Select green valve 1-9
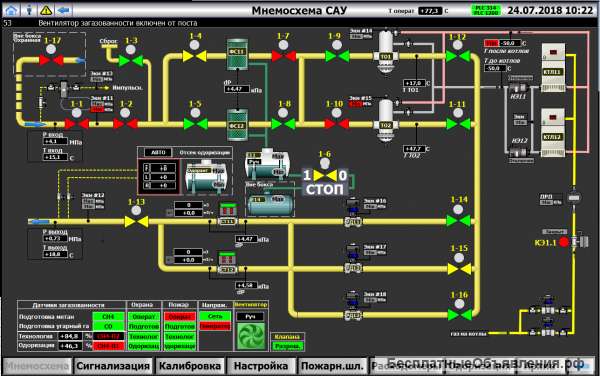Image resolution: width=600 pixels, height=376 pixels. 337,56
